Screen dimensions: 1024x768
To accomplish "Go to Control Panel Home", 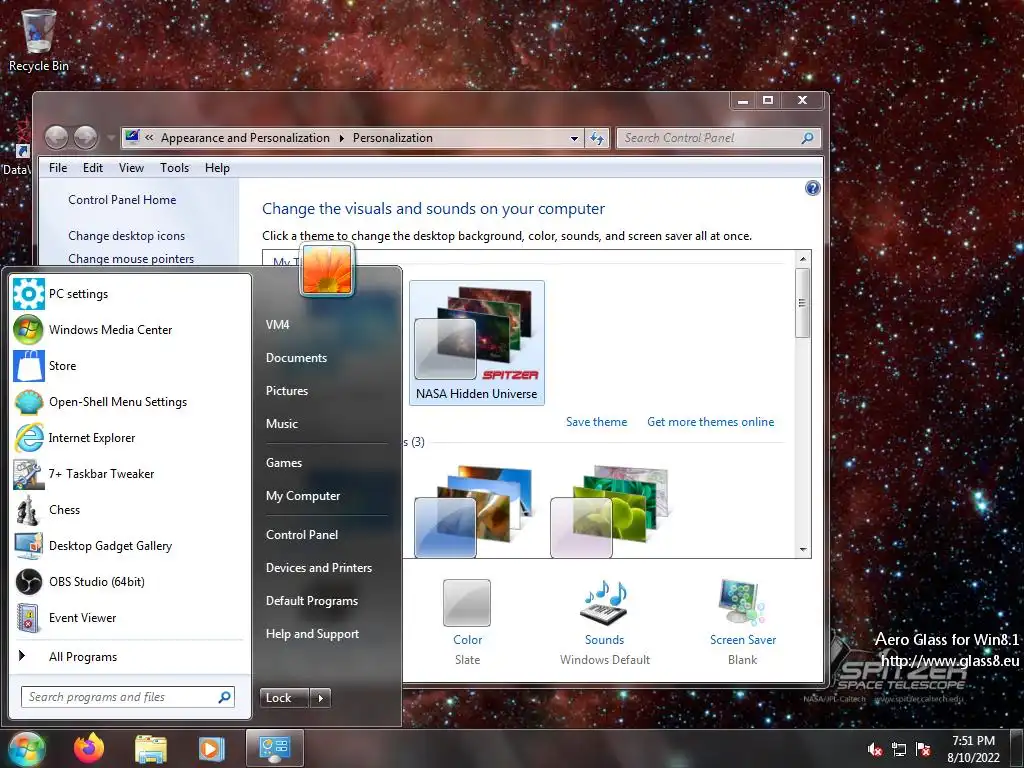I will (122, 200).
